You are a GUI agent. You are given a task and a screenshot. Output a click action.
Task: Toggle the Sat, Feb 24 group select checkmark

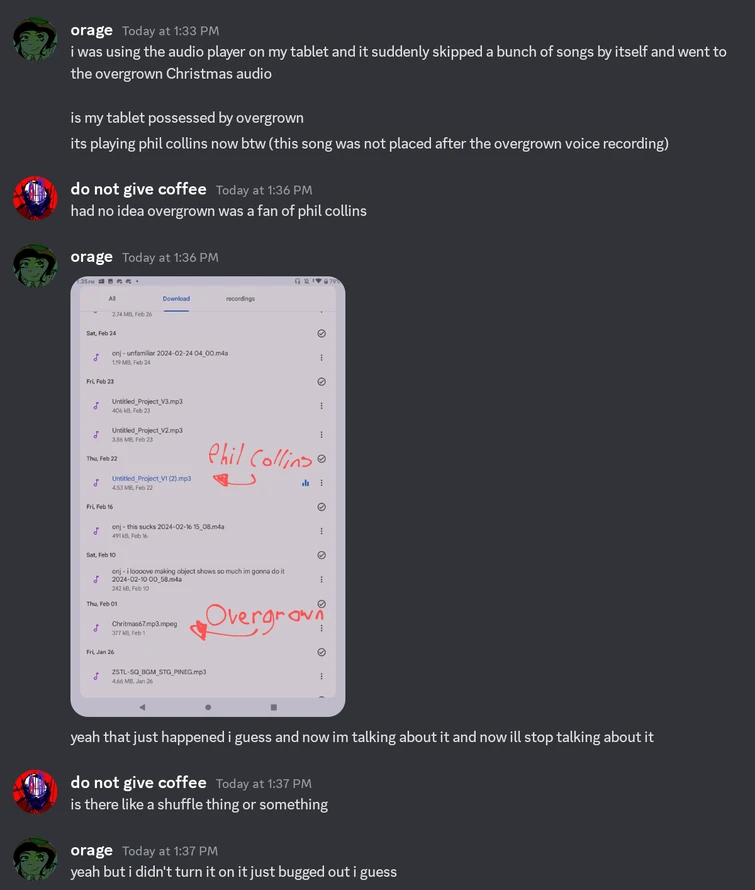click(x=321, y=334)
